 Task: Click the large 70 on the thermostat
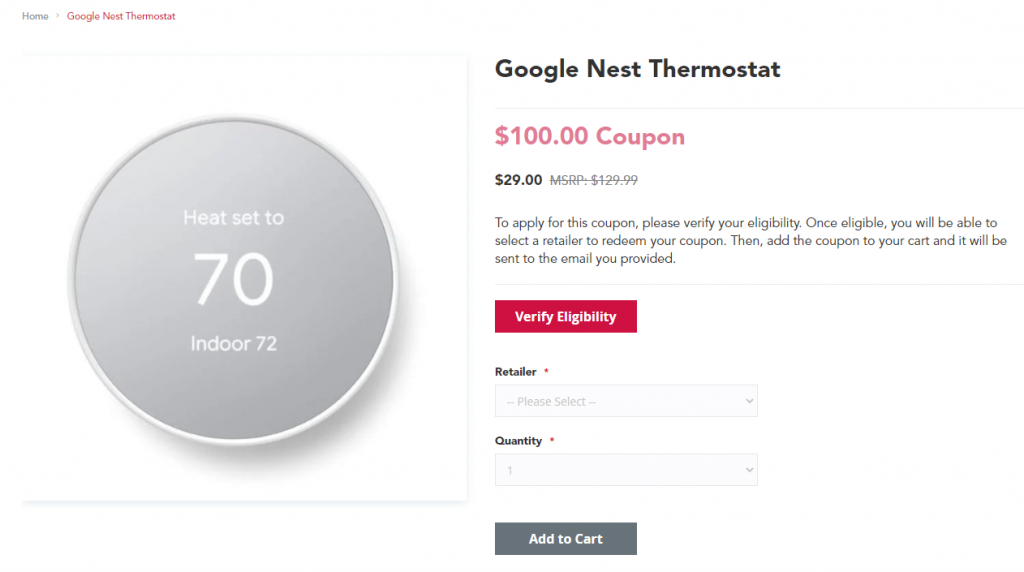233,279
